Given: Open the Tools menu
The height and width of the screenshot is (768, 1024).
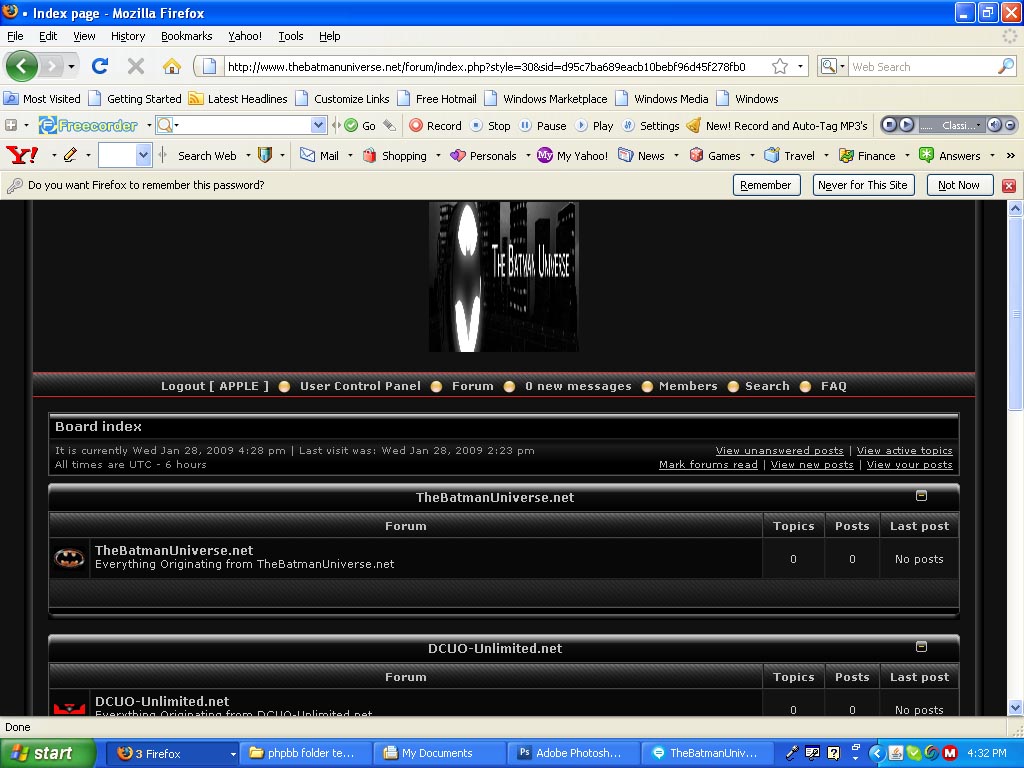Looking at the screenshot, I should coord(291,36).
